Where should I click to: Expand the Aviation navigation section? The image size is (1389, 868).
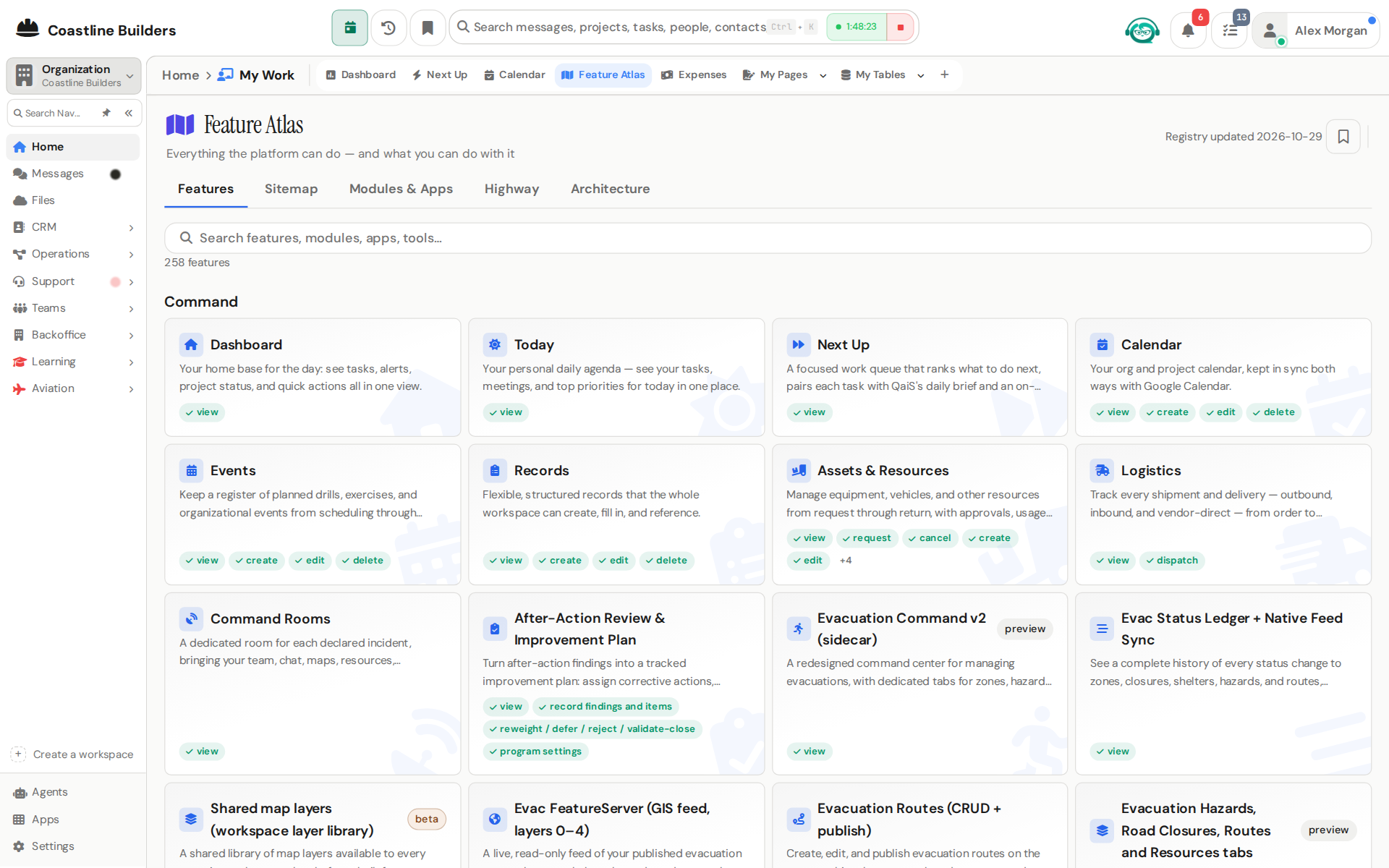[131, 389]
